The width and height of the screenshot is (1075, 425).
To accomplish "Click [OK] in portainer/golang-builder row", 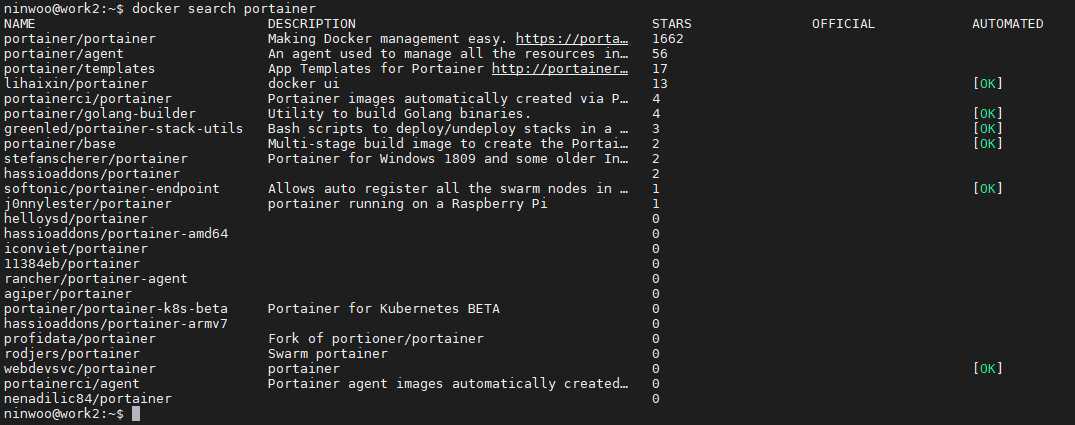I will 988,114.
